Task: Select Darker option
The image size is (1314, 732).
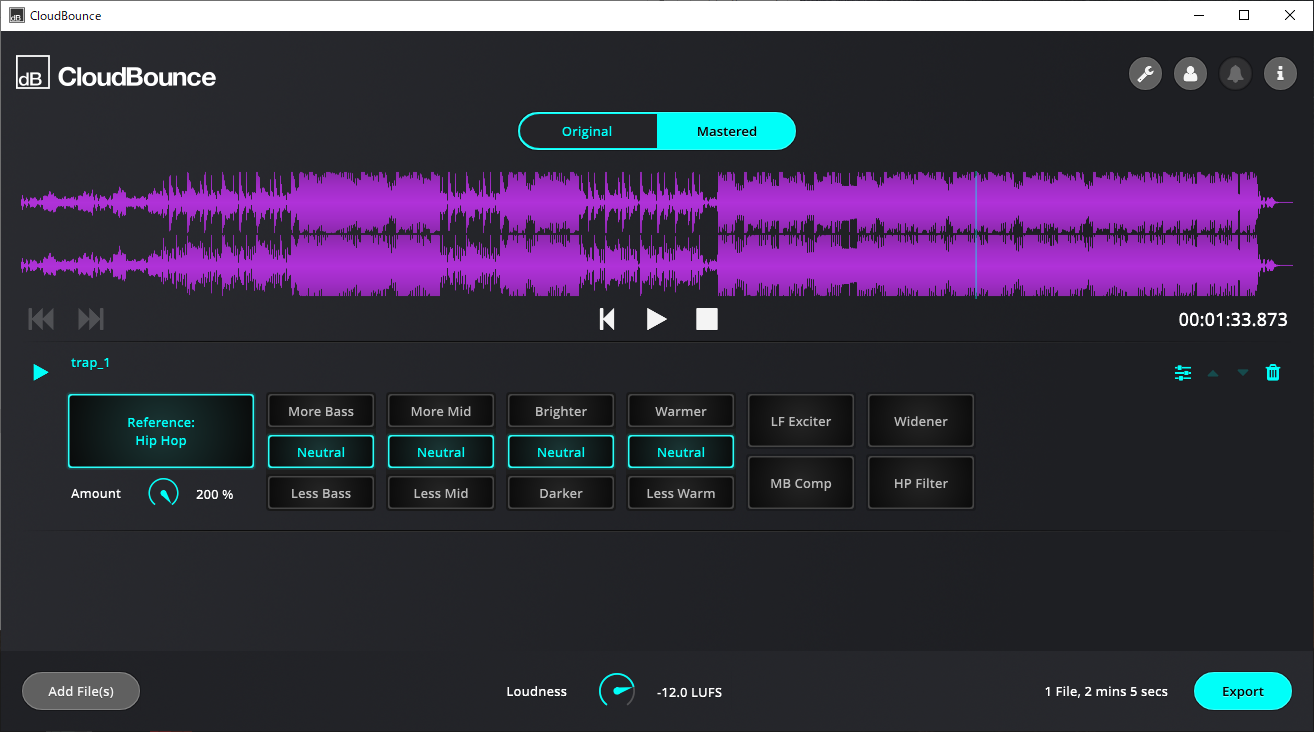Action: (561, 493)
